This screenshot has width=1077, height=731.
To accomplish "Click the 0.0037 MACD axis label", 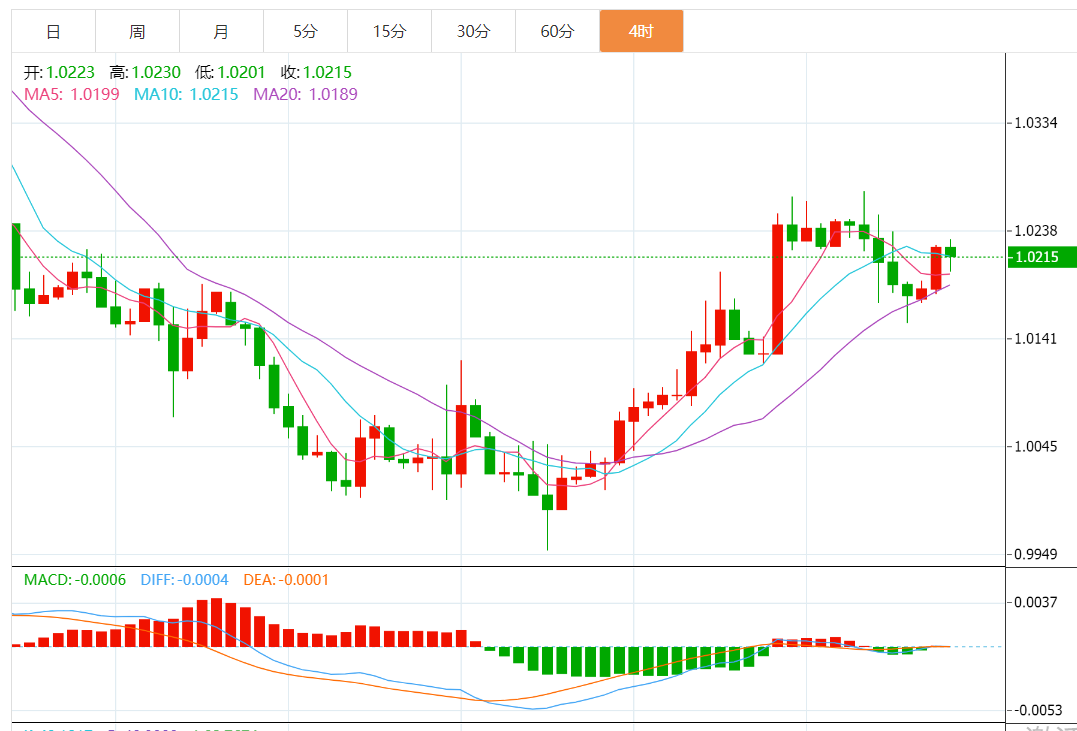I will (1036, 603).
